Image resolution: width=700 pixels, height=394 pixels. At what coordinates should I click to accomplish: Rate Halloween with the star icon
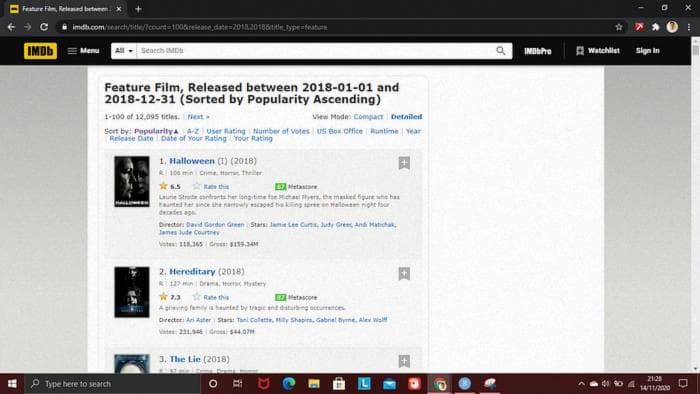[197, 186]
